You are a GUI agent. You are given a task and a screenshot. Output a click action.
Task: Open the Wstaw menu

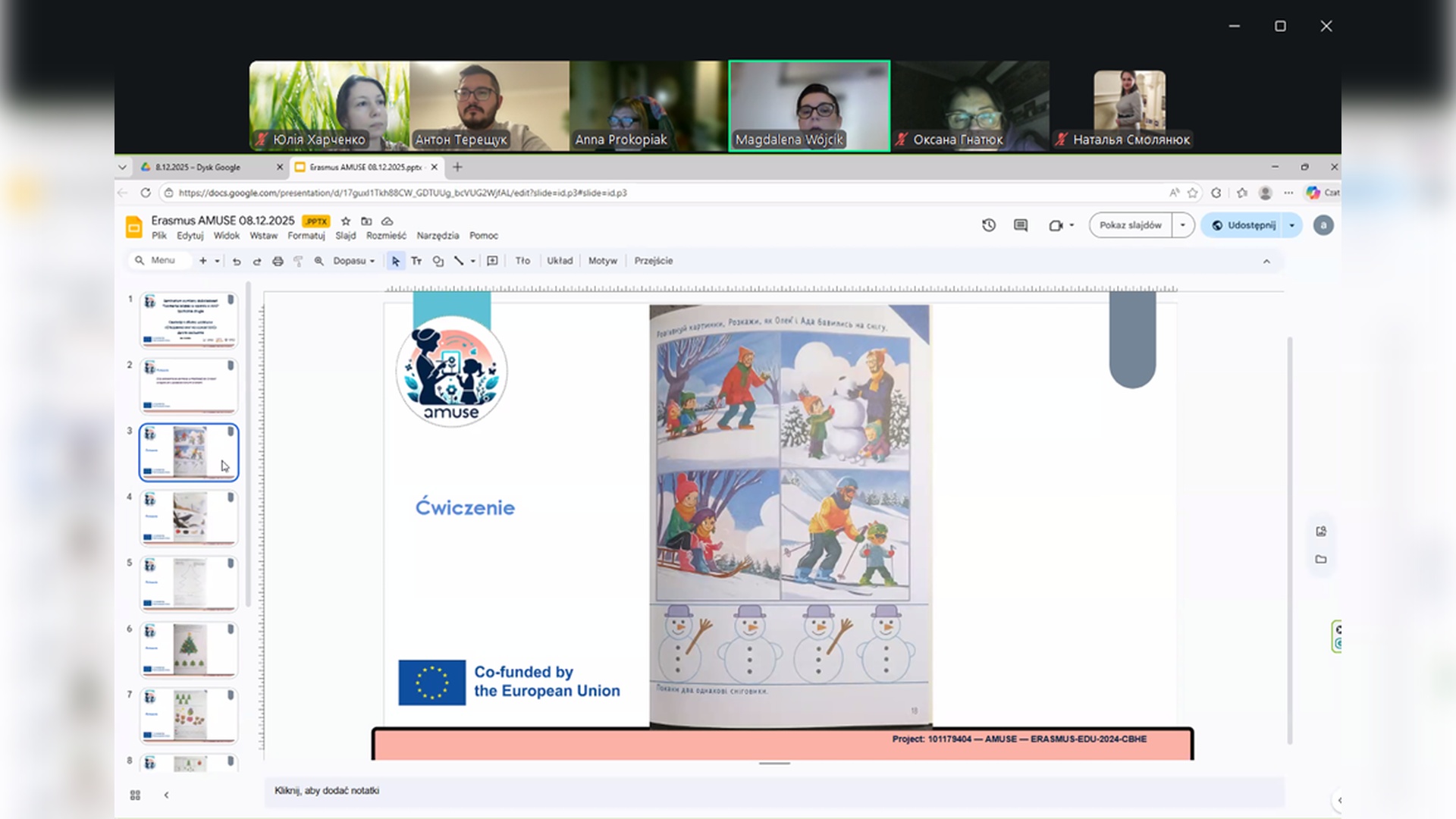[x=263, y=236]
